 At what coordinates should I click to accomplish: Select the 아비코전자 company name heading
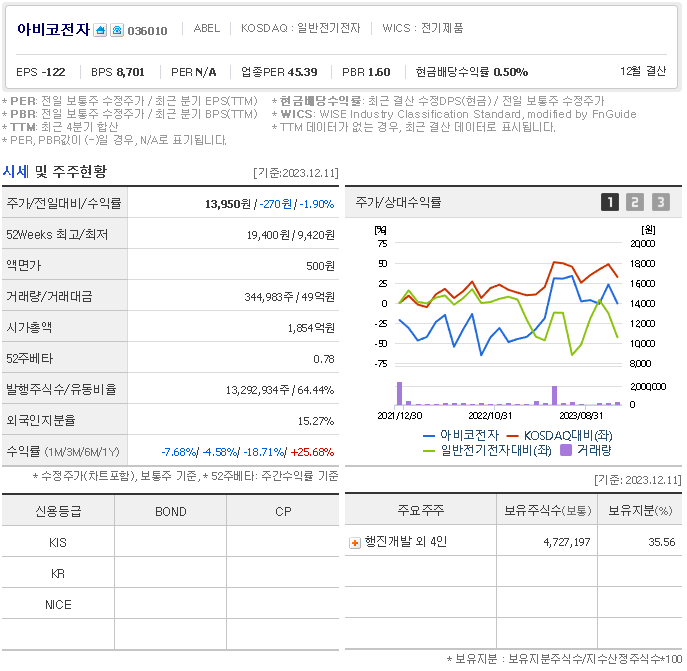(53, 29)
